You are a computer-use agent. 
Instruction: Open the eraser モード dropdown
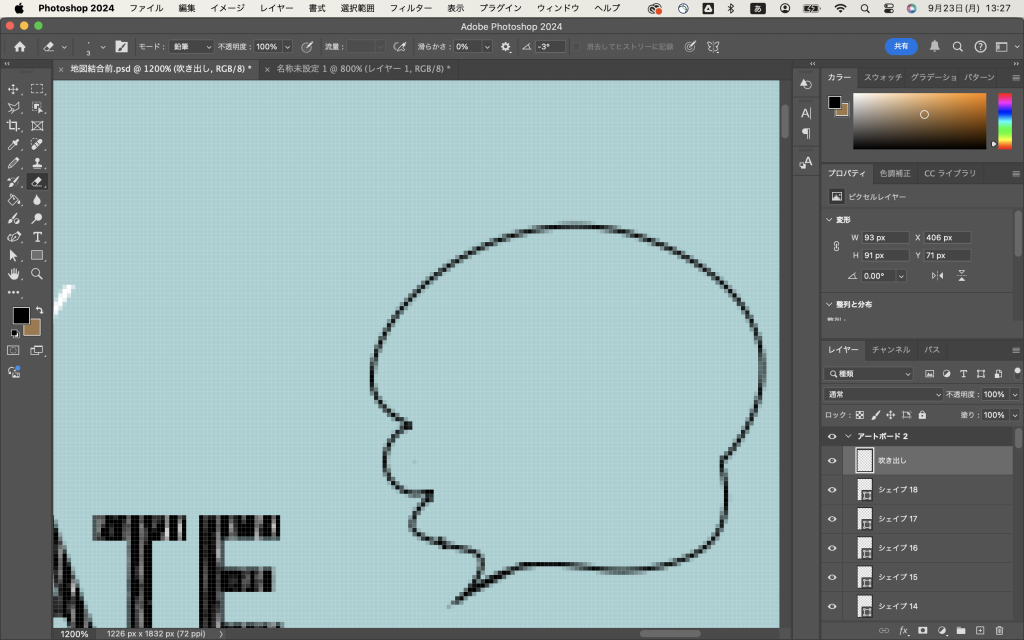coord(191,47)
